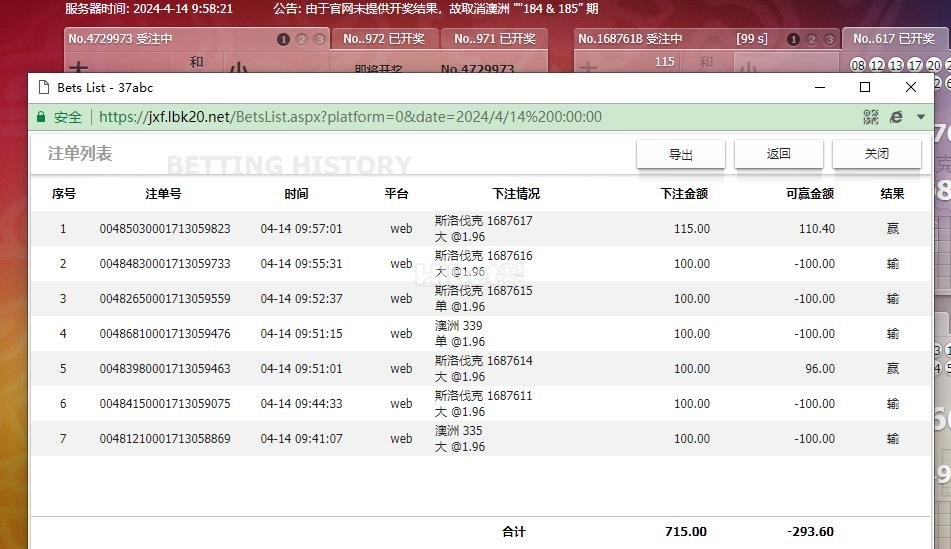This screenshot has height=549, width=951.
Task: Click the 平台 column header
Action: pos(396,194)
